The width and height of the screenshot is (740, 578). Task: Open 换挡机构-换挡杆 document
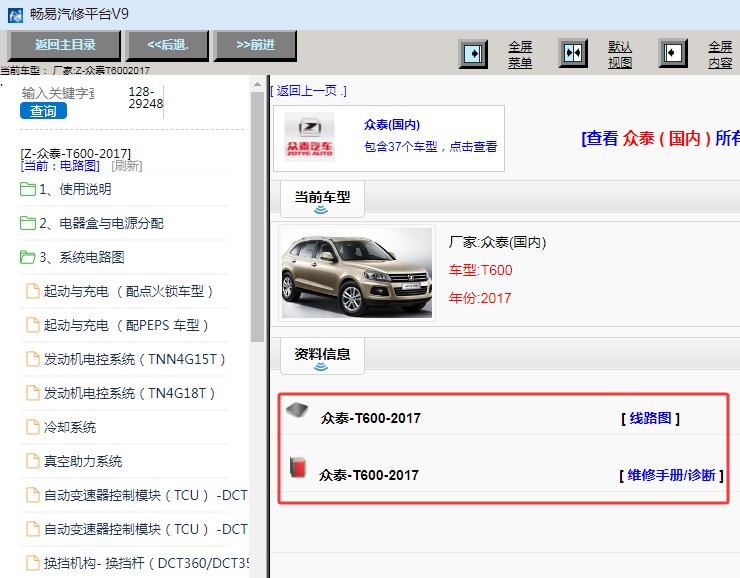pos(146,563)
